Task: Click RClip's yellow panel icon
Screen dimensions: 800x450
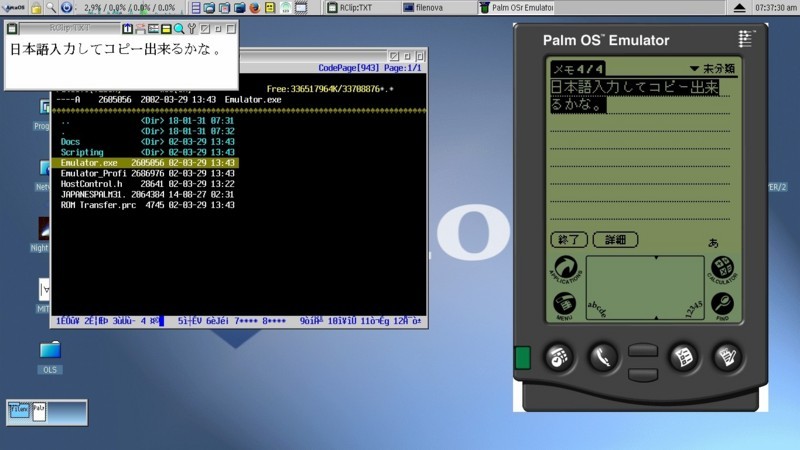Action: (166, 29)
